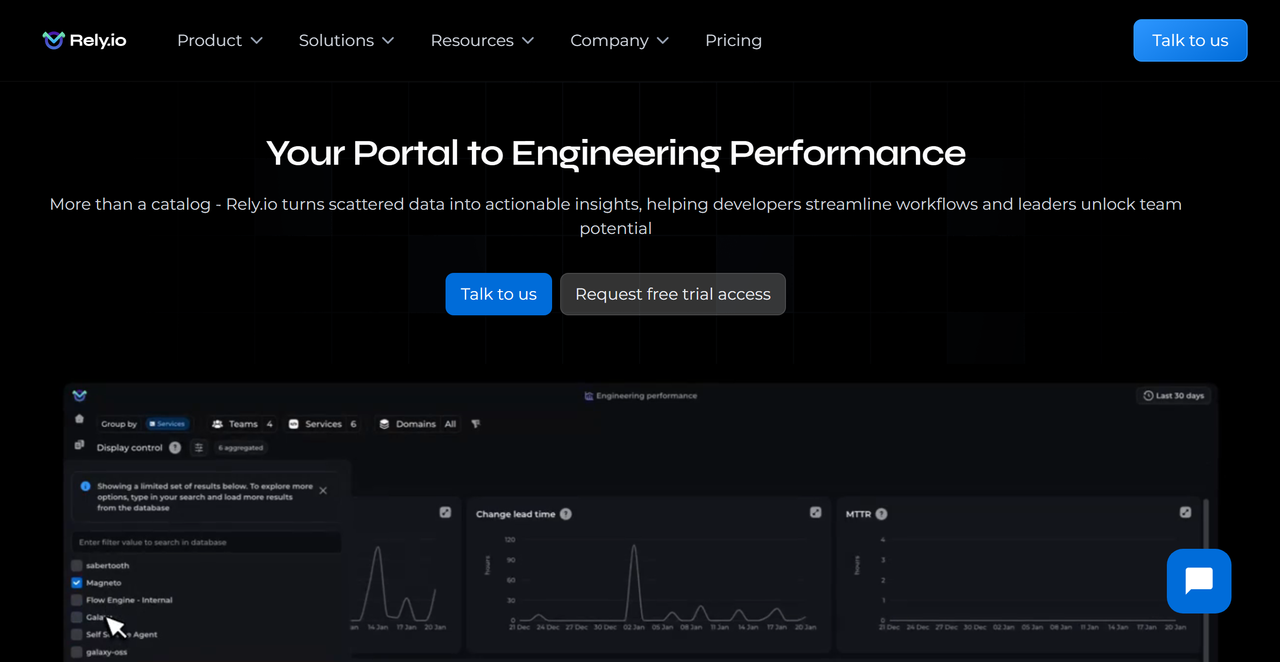Open the Domains filter set to All
This screenshot has width=1280, height=662.
tap(417, 424)
